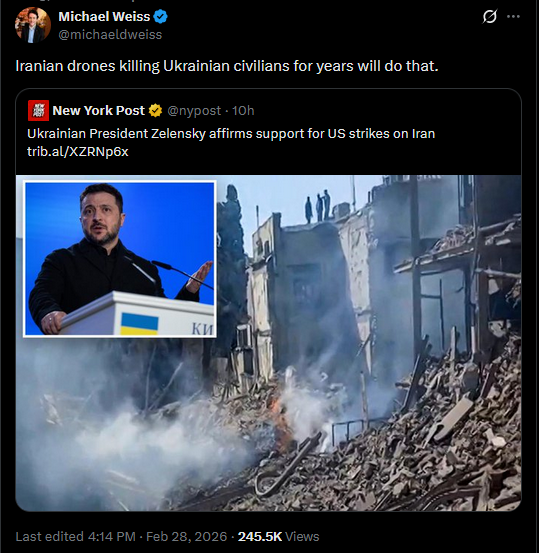Open the New York Post account name
The width and height of the screenshot is (539, 553).
coord(98,110)
